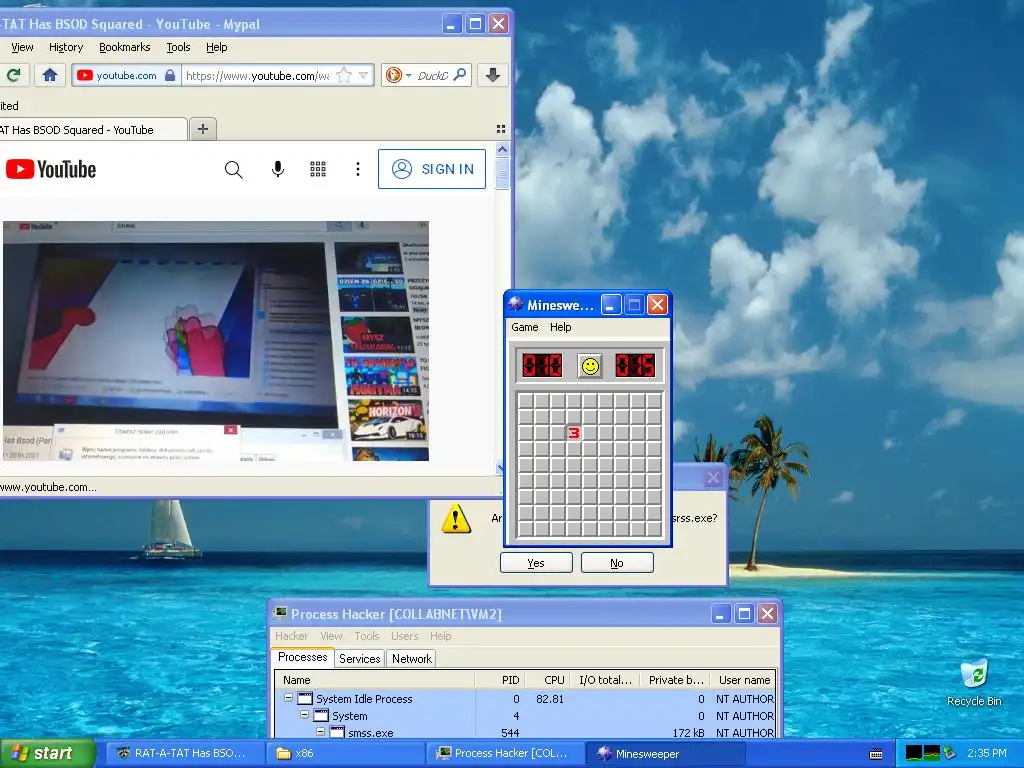Switch to the Processes tab

[302, 658]
